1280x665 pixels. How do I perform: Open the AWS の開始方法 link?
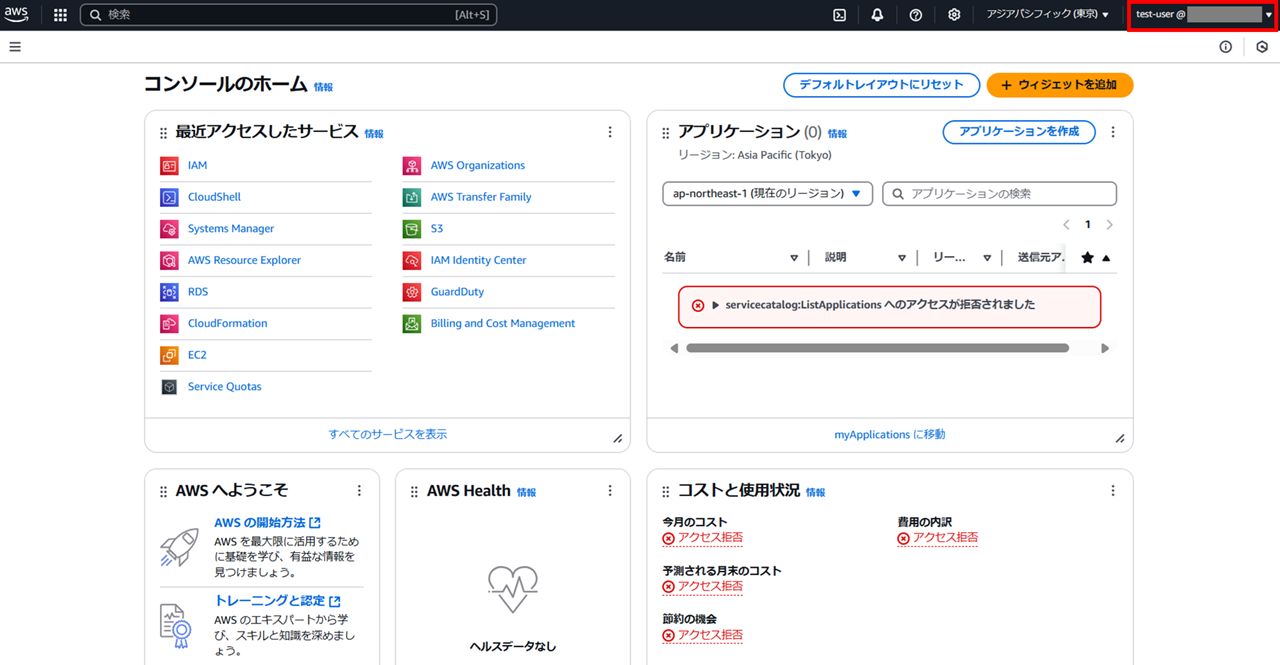pyautogui.click(x=267, y=523)
